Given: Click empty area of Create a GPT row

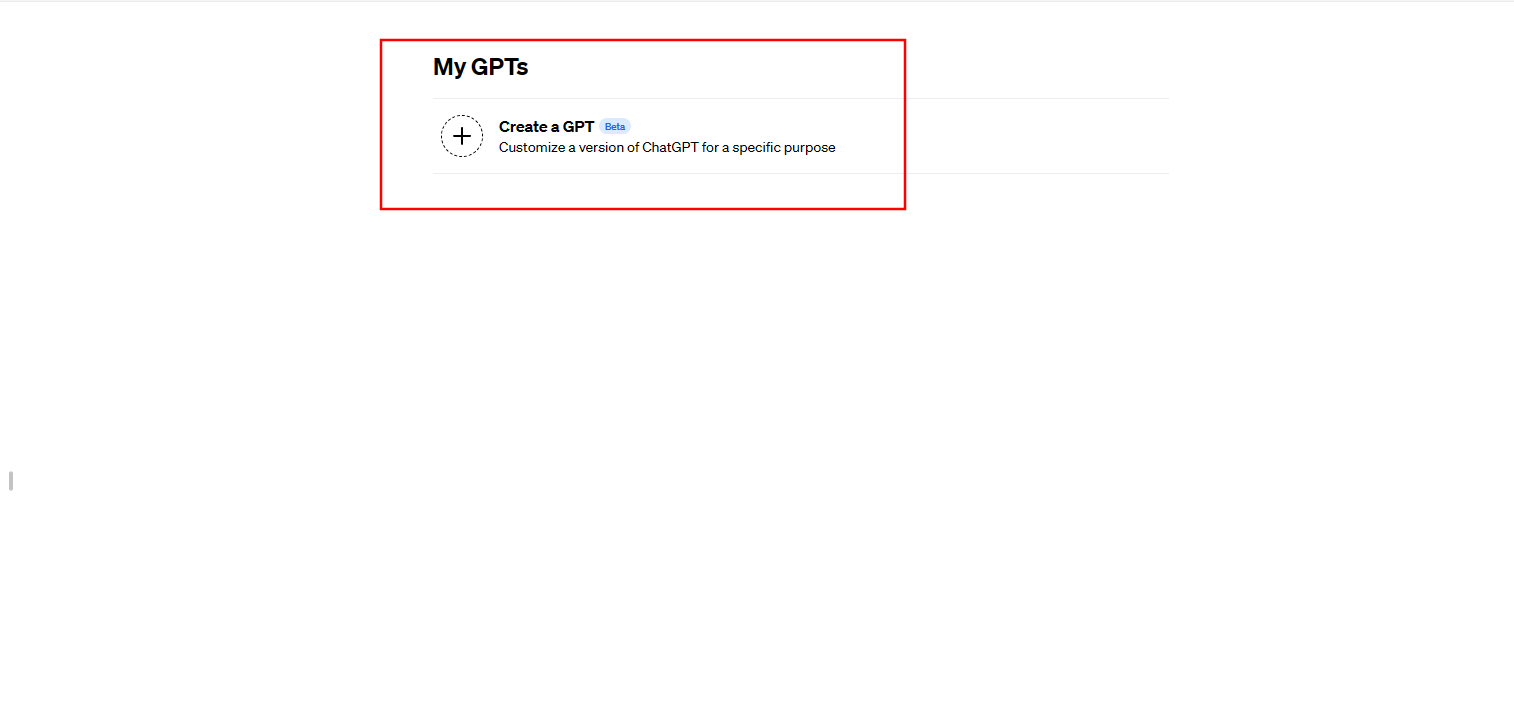Looking at the screenshot, I should point(1000,136).
